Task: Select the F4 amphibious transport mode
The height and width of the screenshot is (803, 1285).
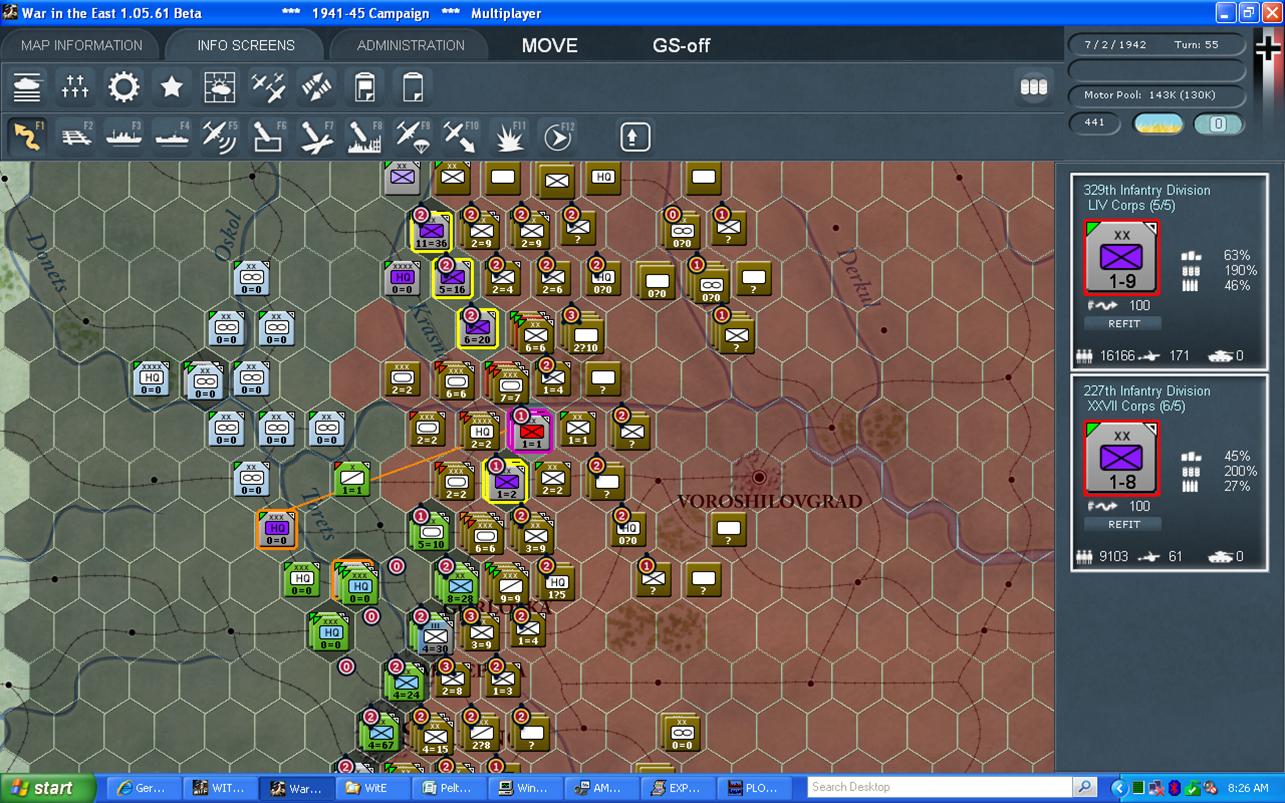Action: click(x=172, y=136)
